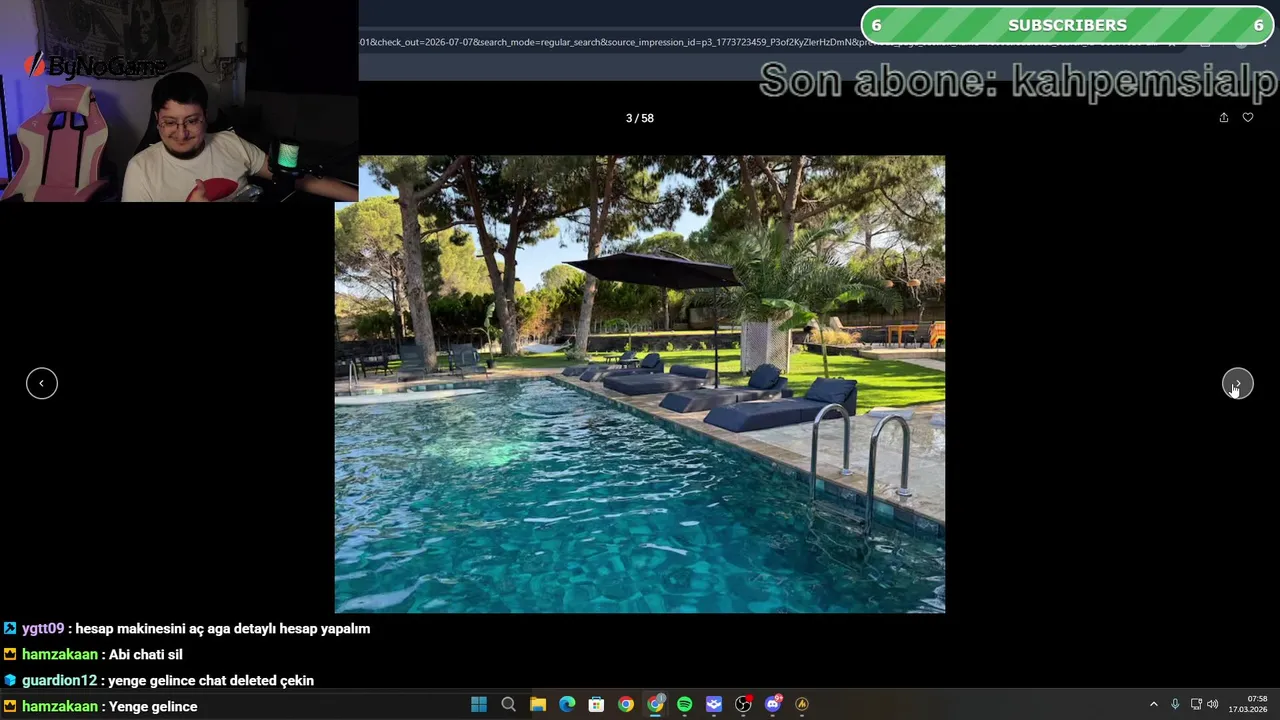
Task: Open the orange flame app in taskbar
Action: [x=802, y=704]
